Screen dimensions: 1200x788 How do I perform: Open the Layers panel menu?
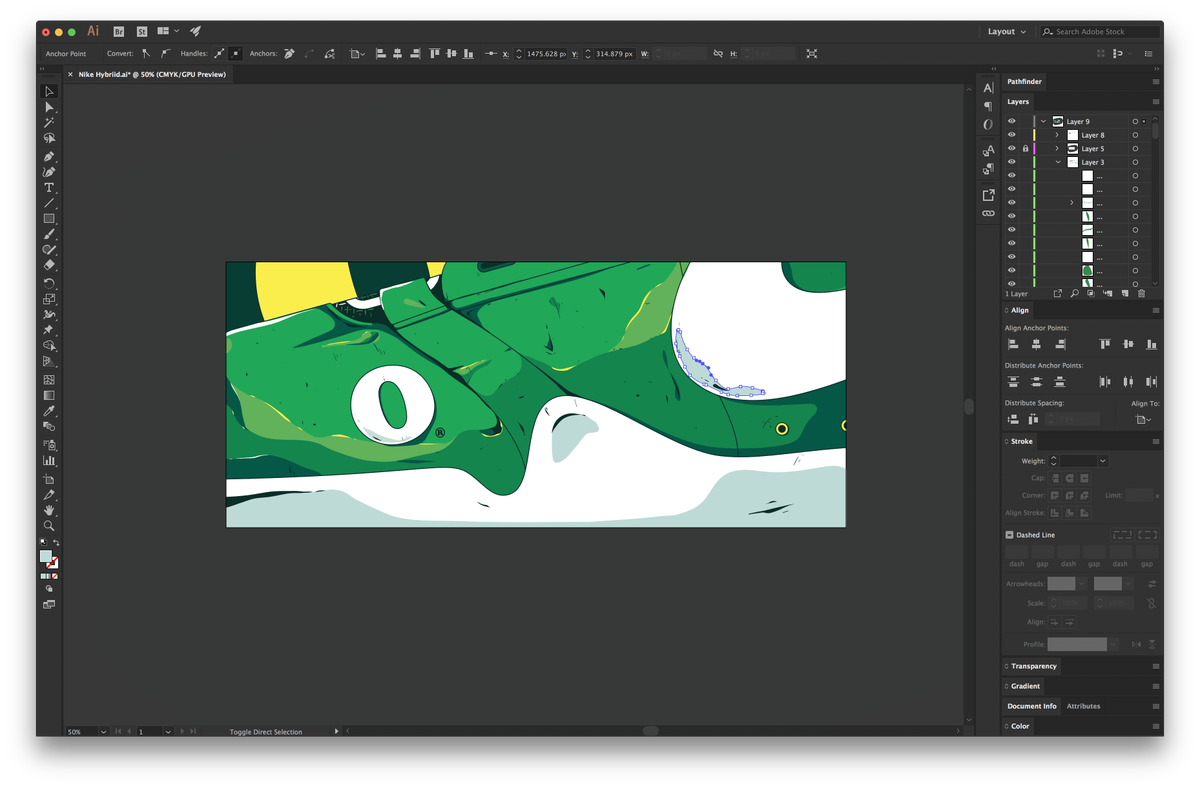(1155, 101)
